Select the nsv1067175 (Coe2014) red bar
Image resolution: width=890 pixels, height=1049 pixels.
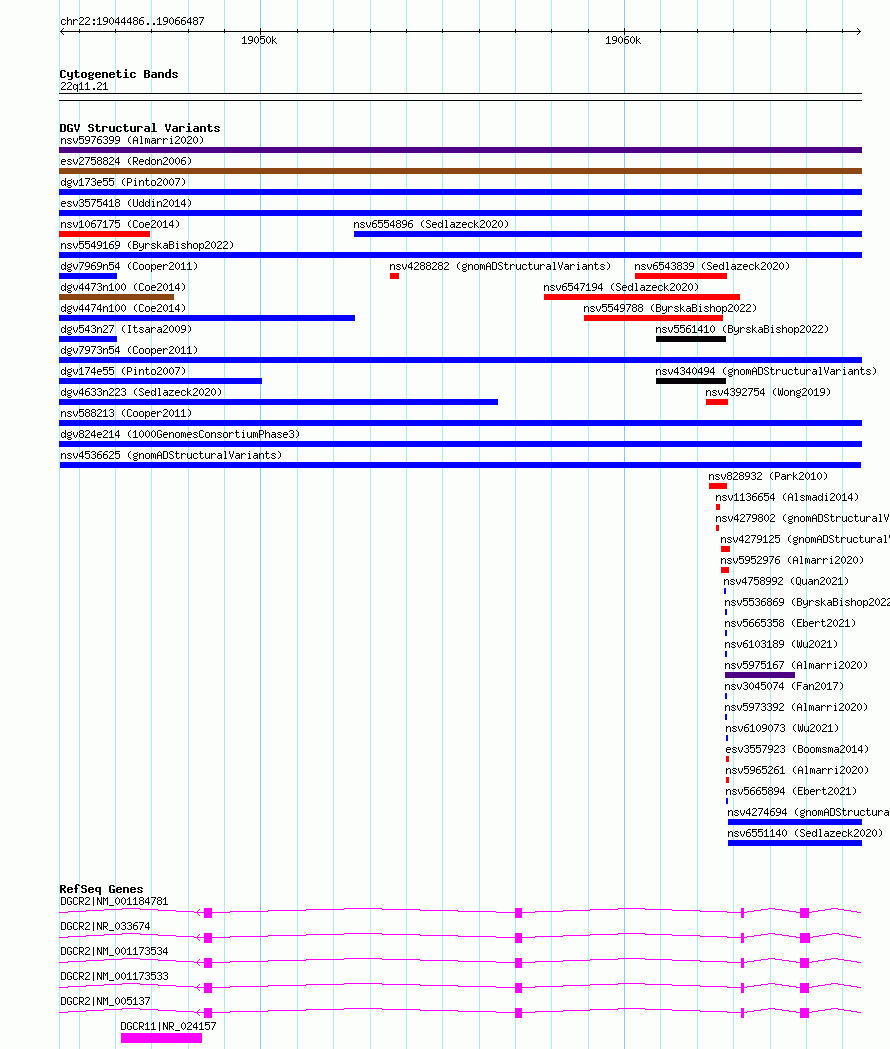coord(104,234)
